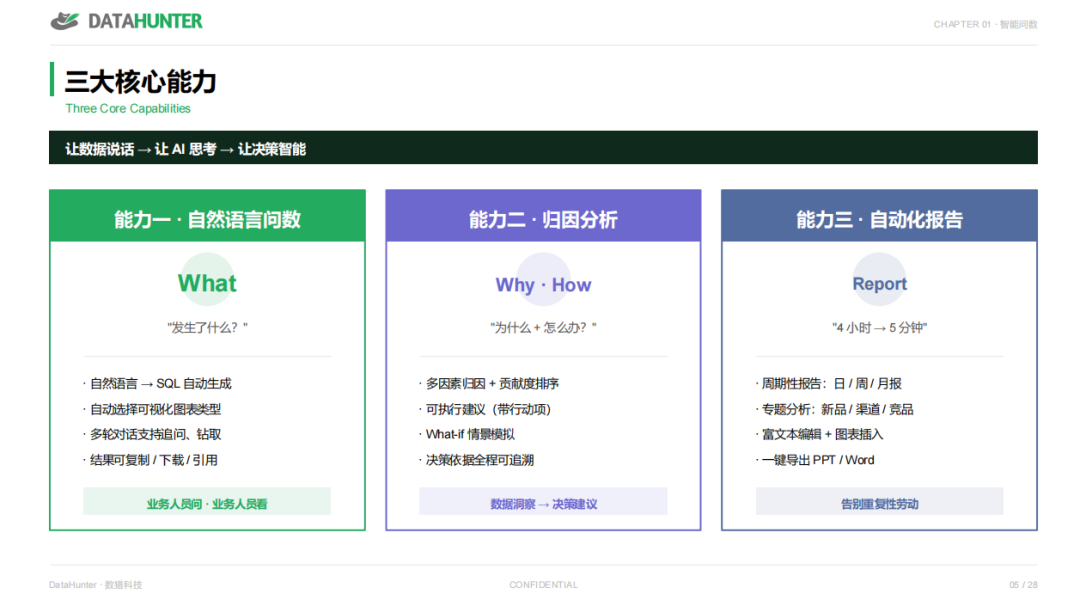Click the blue 'Report' circle badge
Viewport: 1080px width, 606px height.
coord(880,280)
